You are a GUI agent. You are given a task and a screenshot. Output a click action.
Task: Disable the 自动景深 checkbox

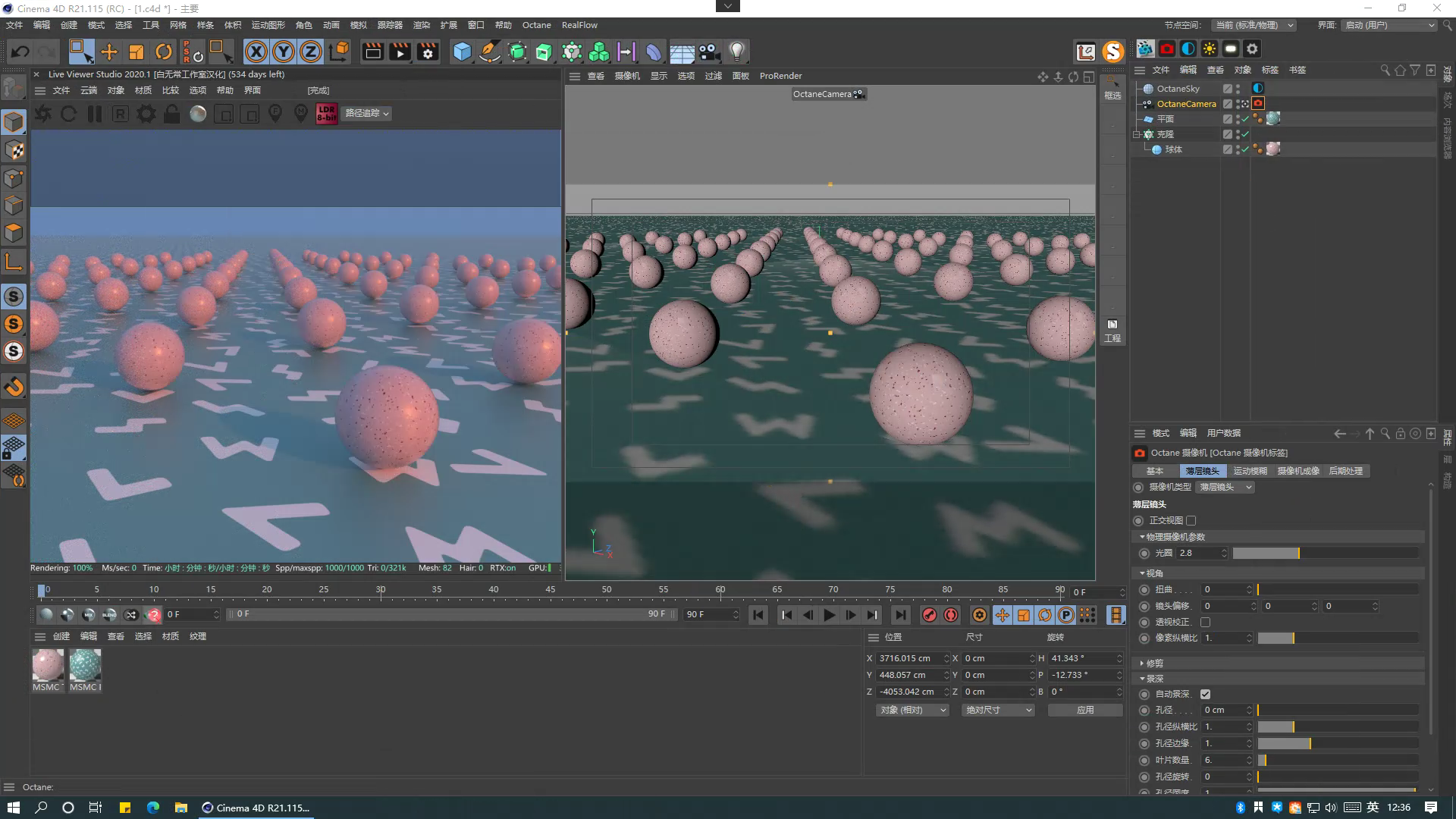(x=1206, y=694)
